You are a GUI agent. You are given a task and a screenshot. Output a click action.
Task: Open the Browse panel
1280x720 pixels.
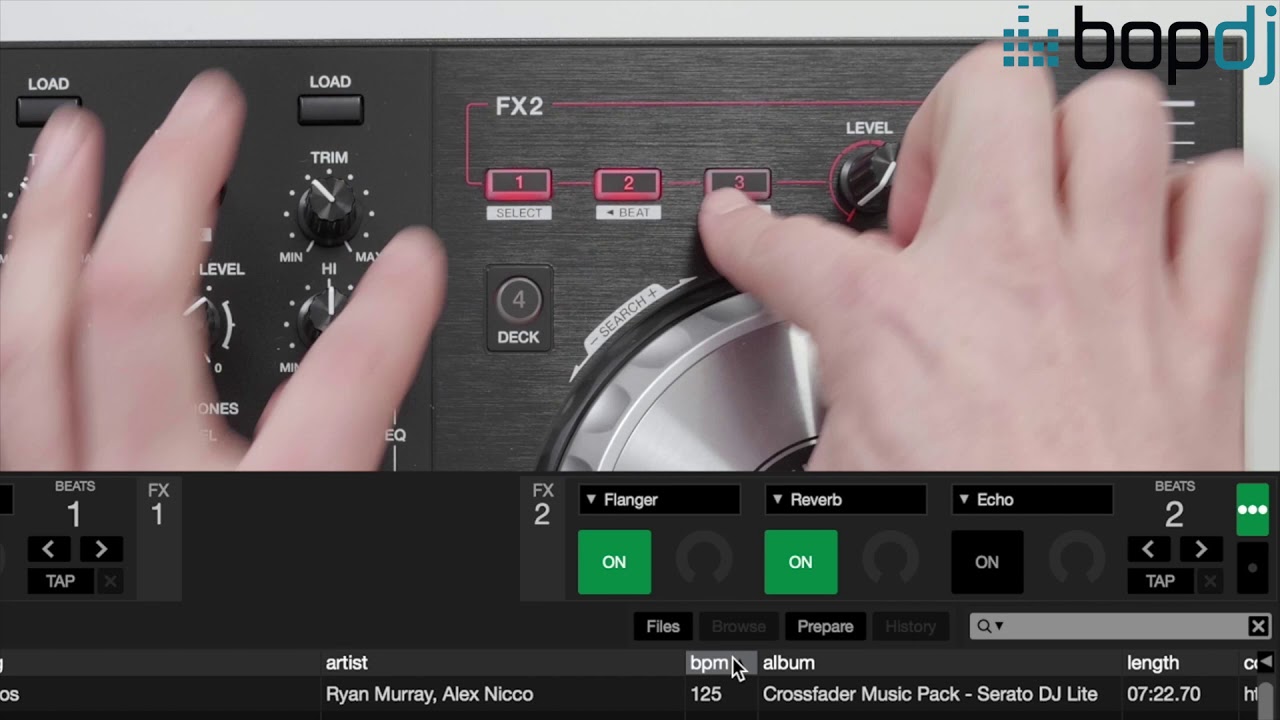pos(738,626)
